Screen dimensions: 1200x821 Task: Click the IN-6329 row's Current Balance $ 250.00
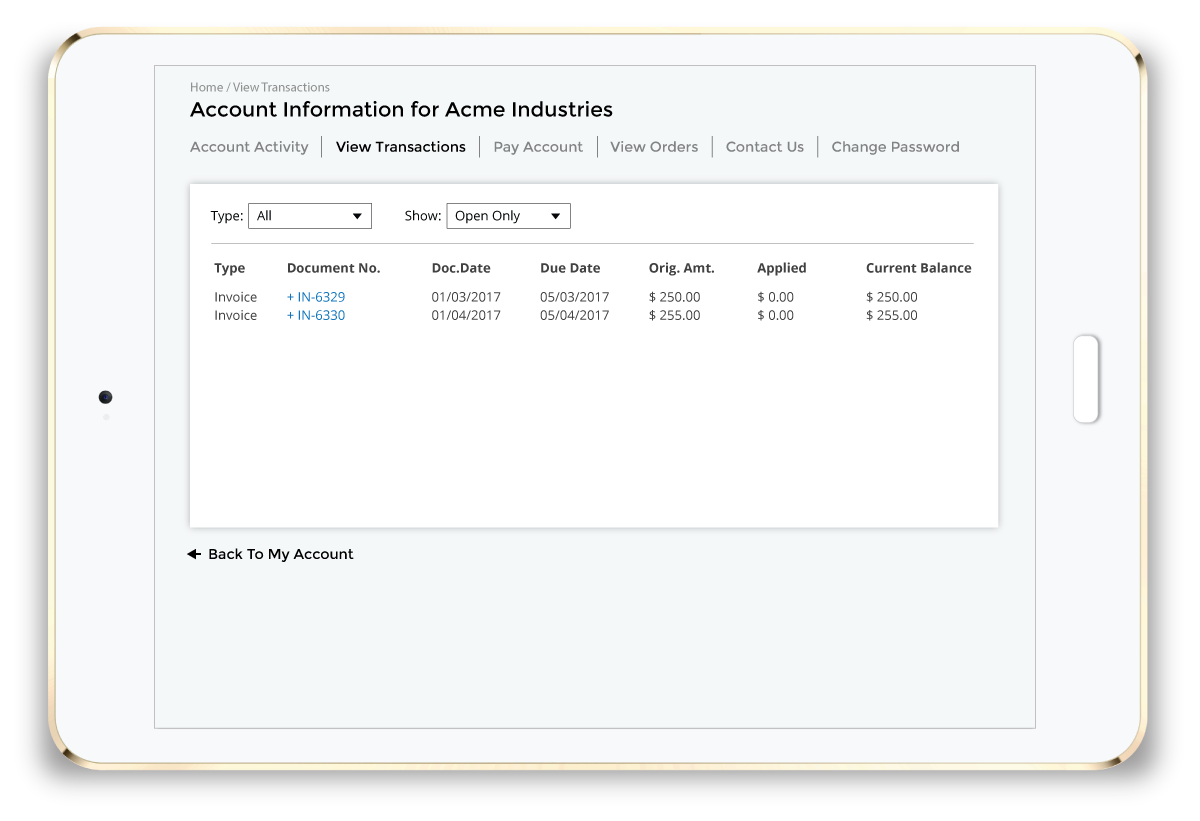[x=892, y=297]
